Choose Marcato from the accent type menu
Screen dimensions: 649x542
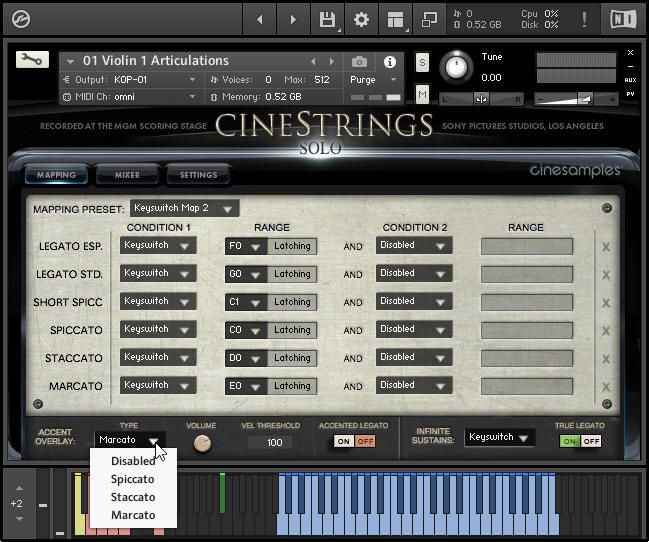coord(133,515)
